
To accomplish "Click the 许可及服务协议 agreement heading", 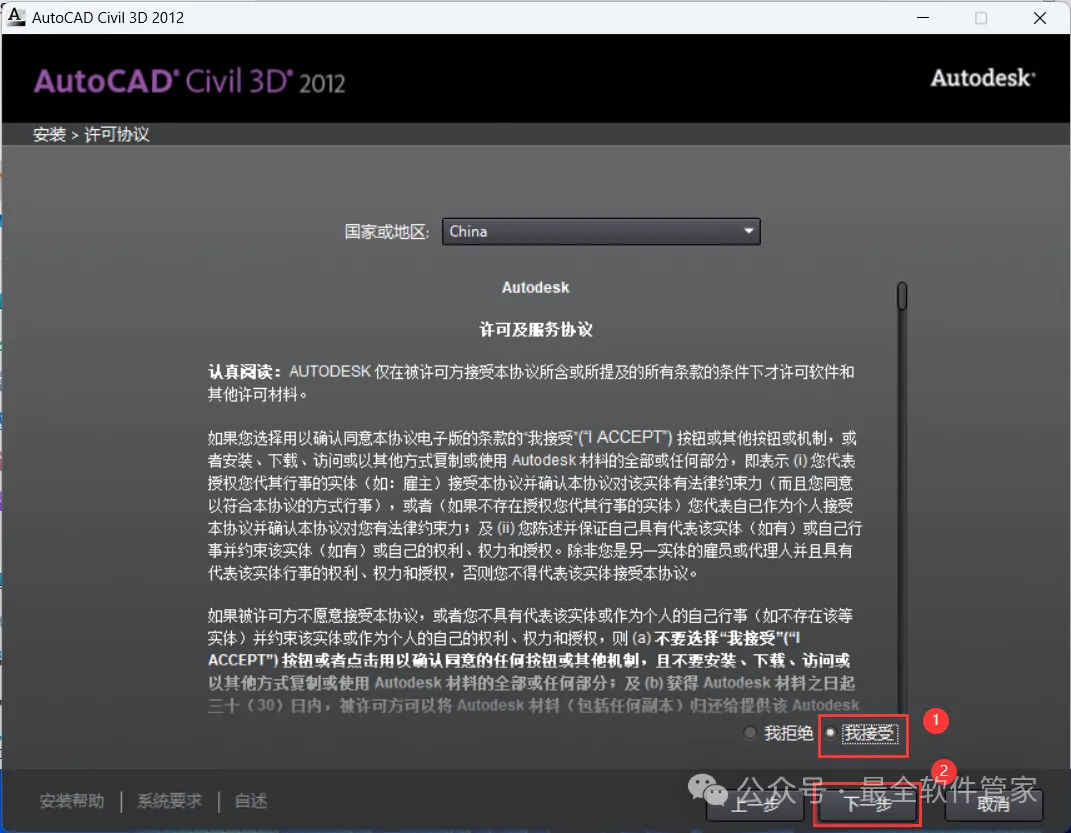I will coord(536,330).
